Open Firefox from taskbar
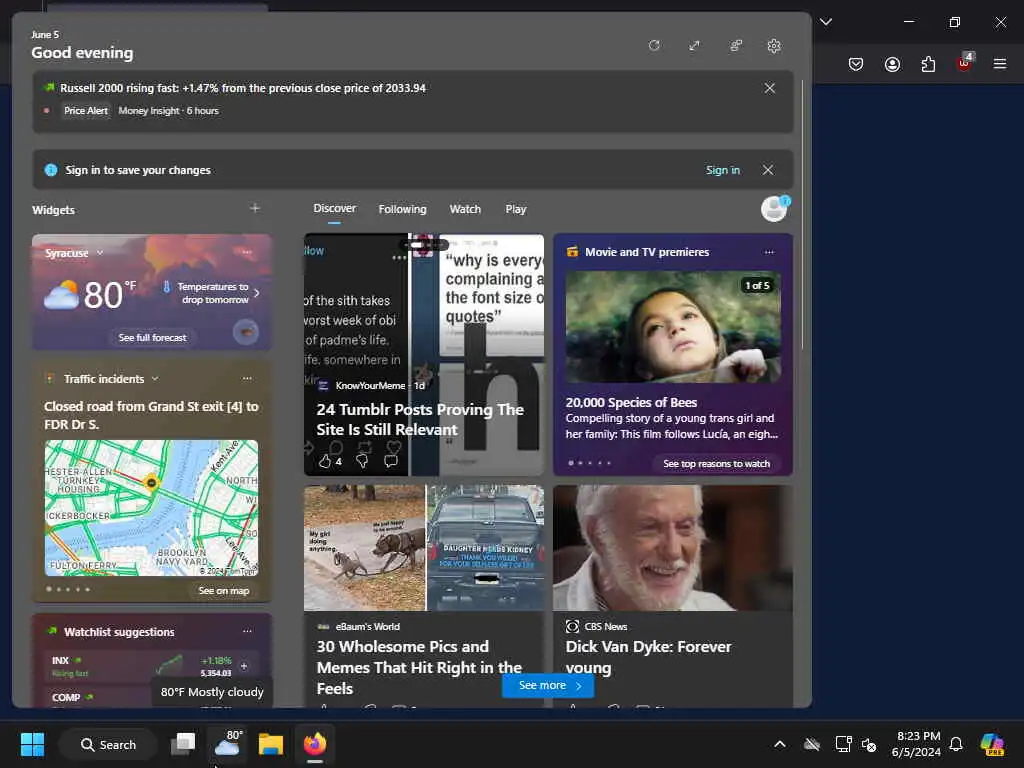The width and height of the screenshot is (1024, 768). 315,744
